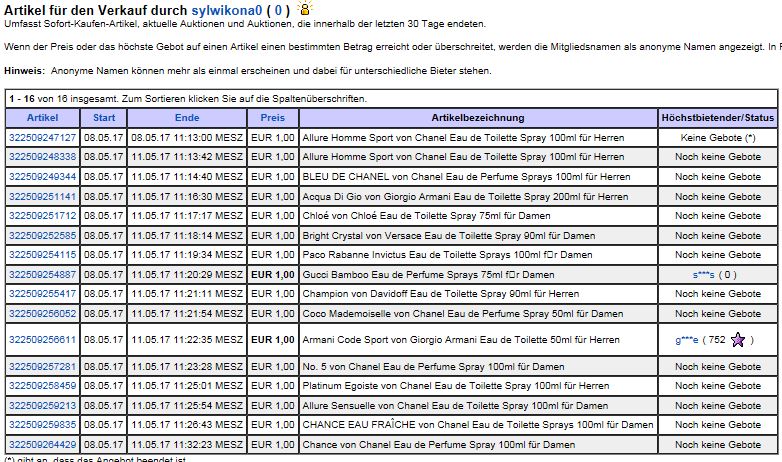Open item number 322509255417

pos(42,293)
